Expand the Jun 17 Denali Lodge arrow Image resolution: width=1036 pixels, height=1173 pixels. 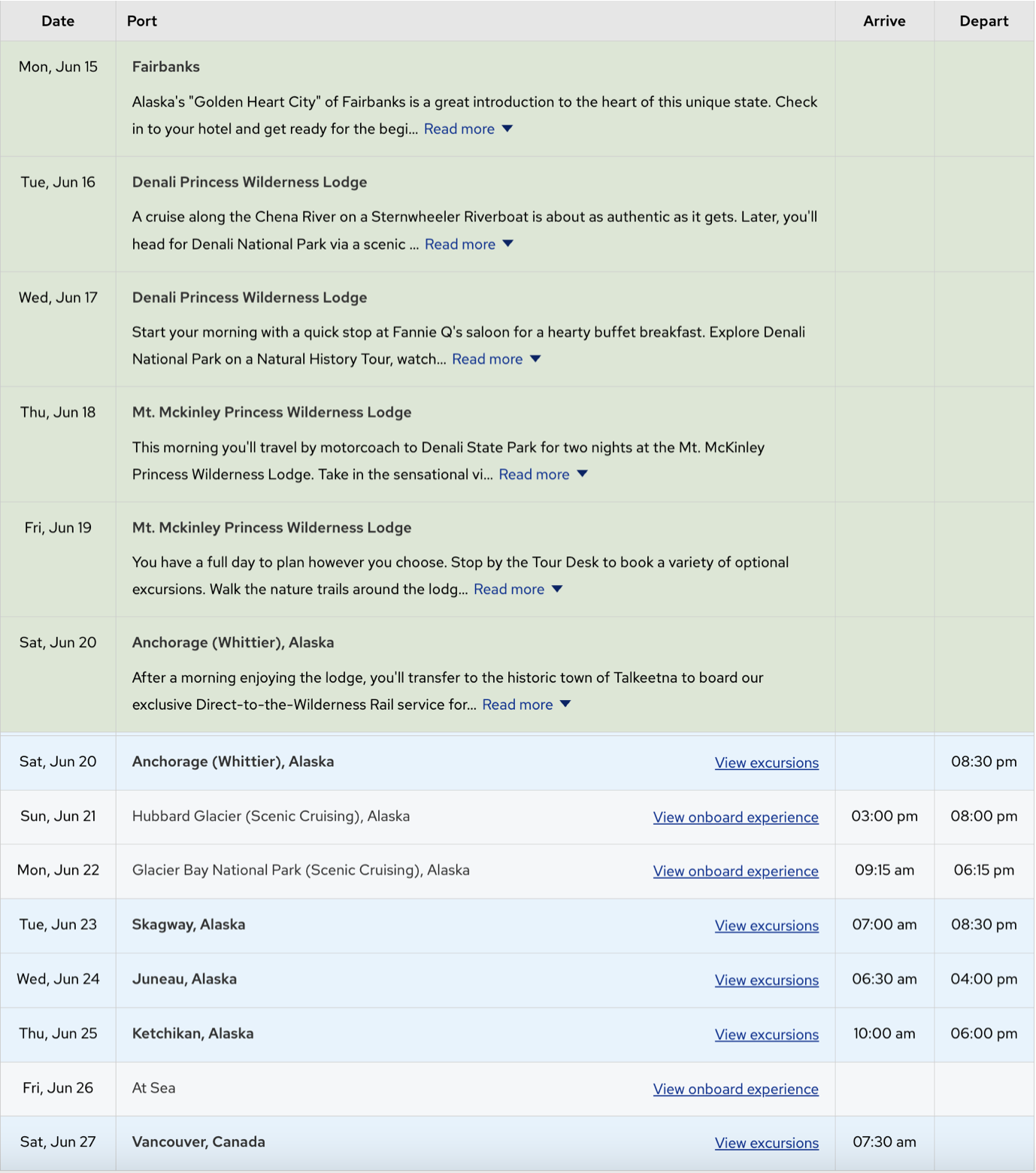[535, 359]
